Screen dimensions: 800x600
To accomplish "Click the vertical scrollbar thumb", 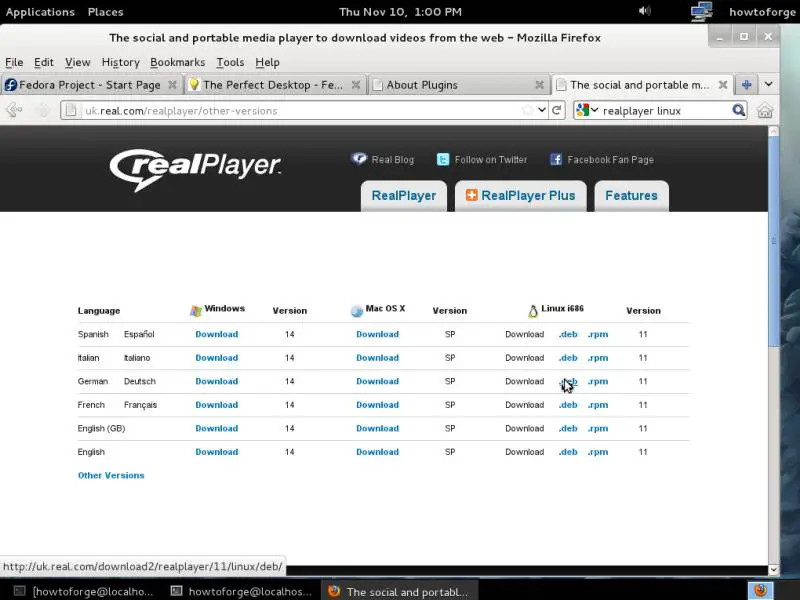I will (x=773, y=241).
